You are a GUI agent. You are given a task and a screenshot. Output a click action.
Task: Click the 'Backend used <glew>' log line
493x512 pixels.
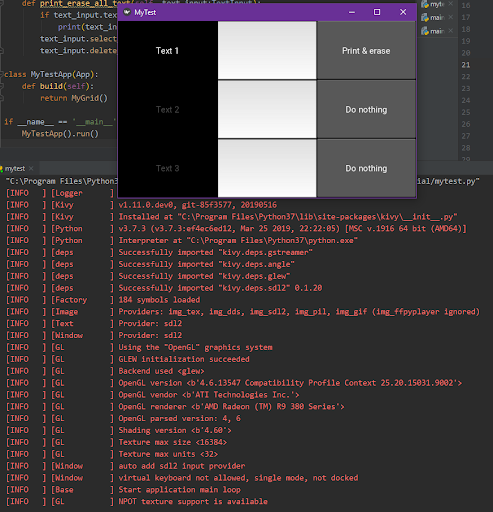[x=105, y=371]
